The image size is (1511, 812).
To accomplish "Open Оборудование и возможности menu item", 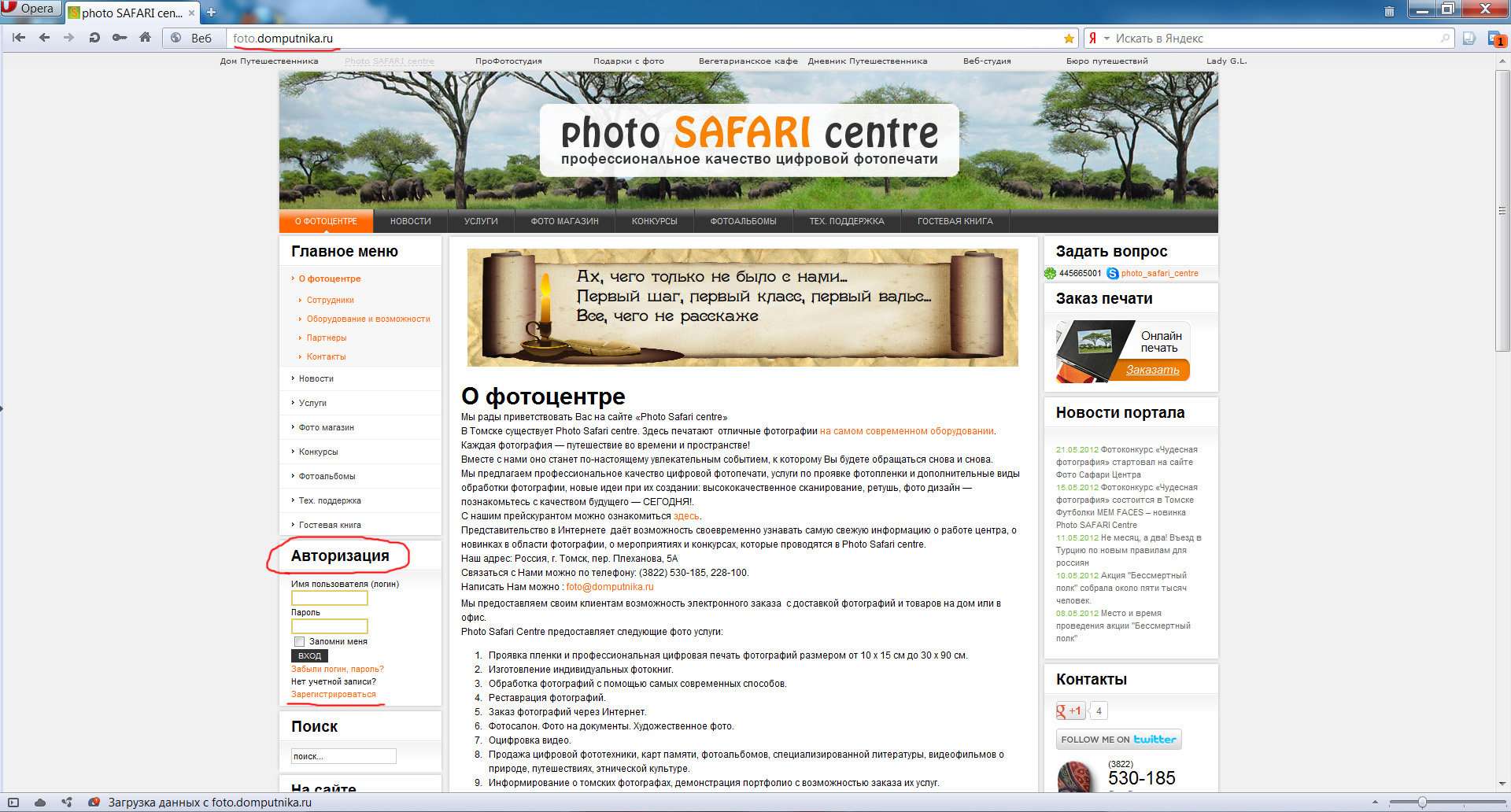I will [x=368, y=319].
